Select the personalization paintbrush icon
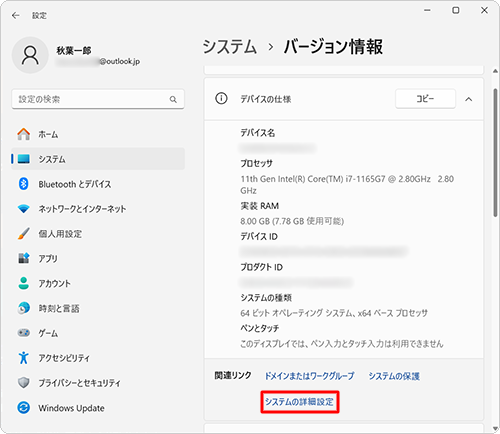500x434 pixels. point(24,234)
